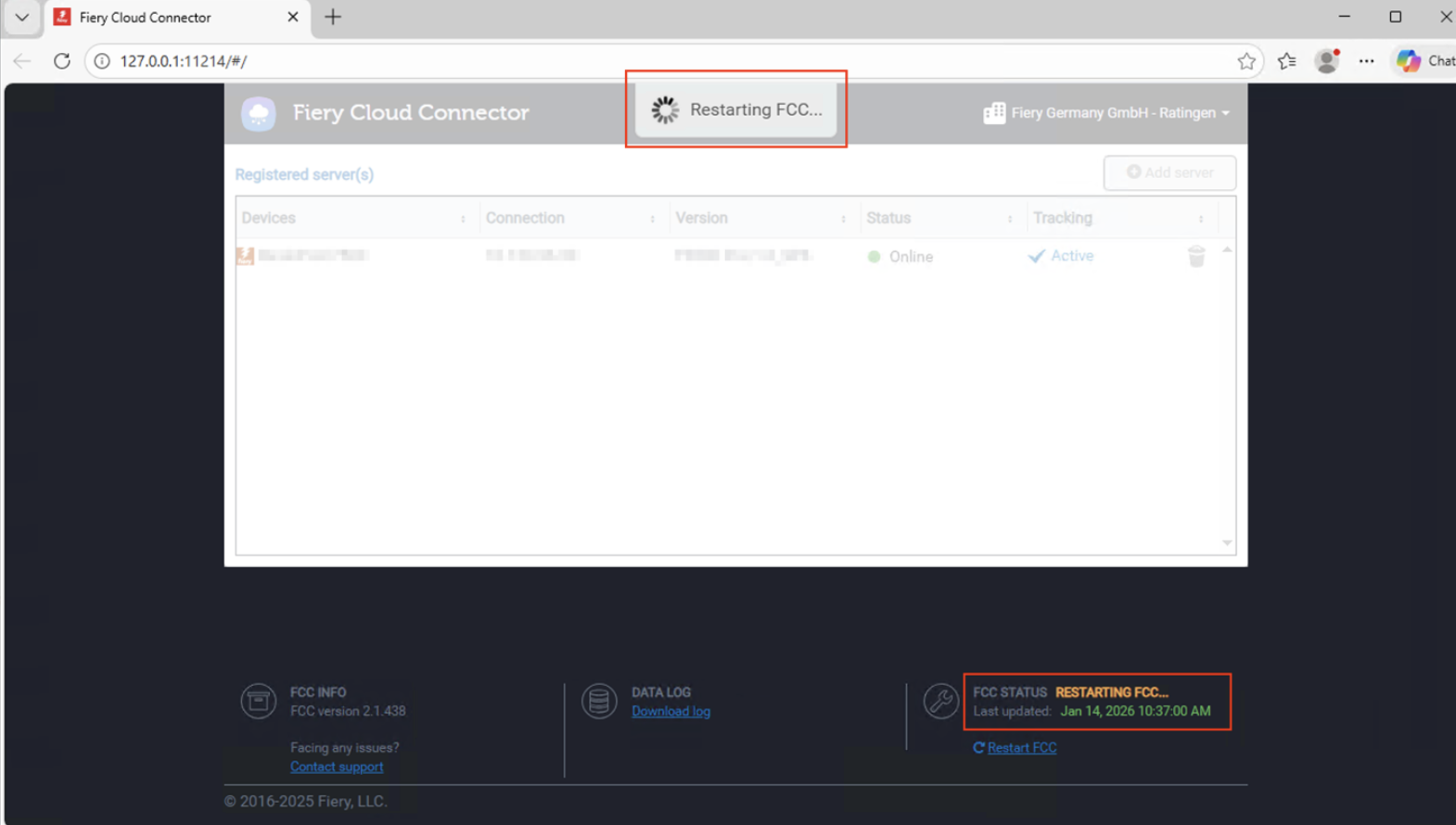Open the Contact support link
This screenshot has height=825, width=1456.
pos(337,767)
